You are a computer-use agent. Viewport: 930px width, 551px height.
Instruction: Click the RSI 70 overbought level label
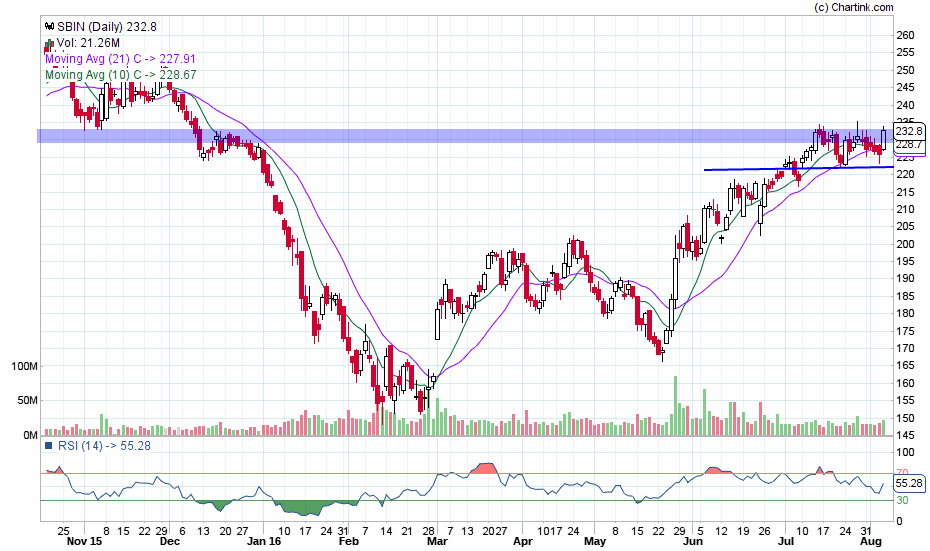[x=902, y=473]
